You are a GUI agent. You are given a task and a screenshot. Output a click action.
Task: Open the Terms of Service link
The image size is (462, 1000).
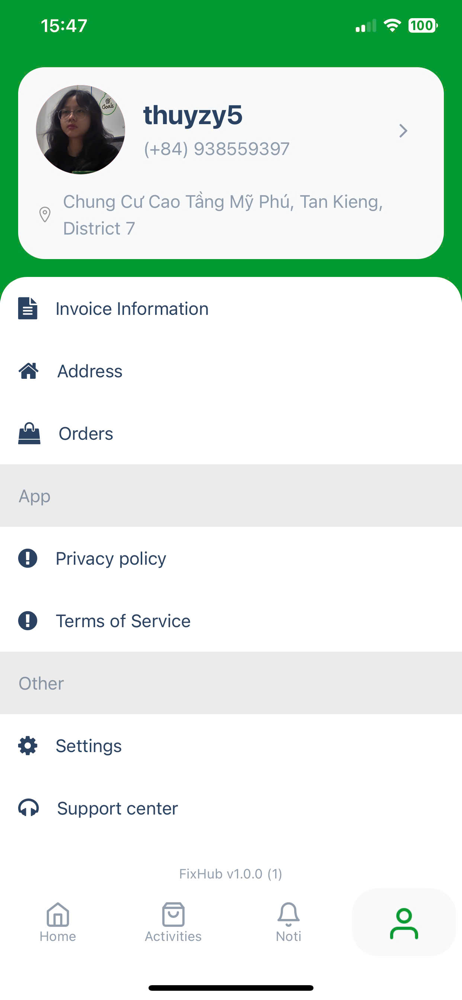pyautogui.click(x=231, y=621)
